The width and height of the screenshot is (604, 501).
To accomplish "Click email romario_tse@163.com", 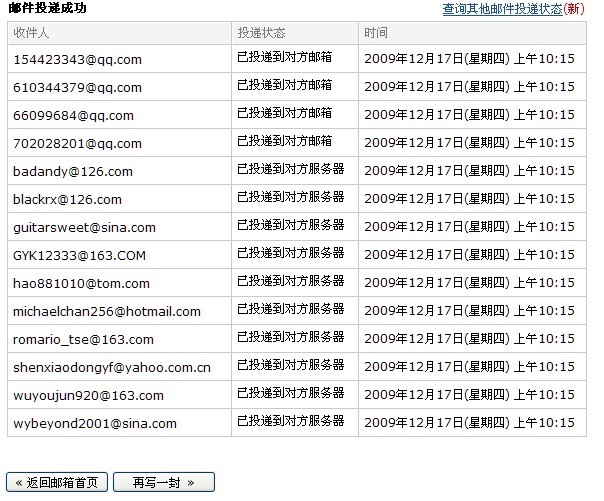I will (x=83, y=339).
